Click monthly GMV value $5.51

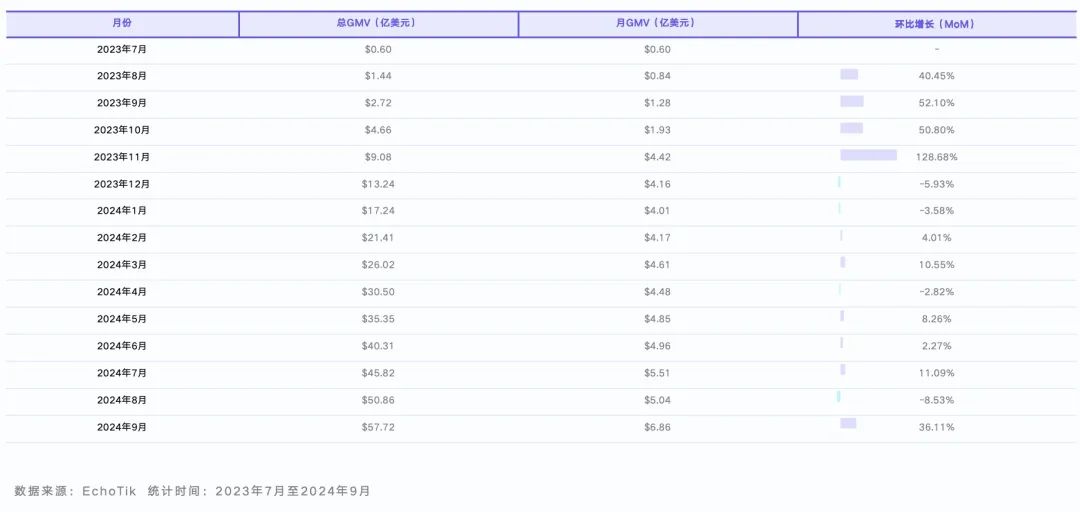[657, 373]
